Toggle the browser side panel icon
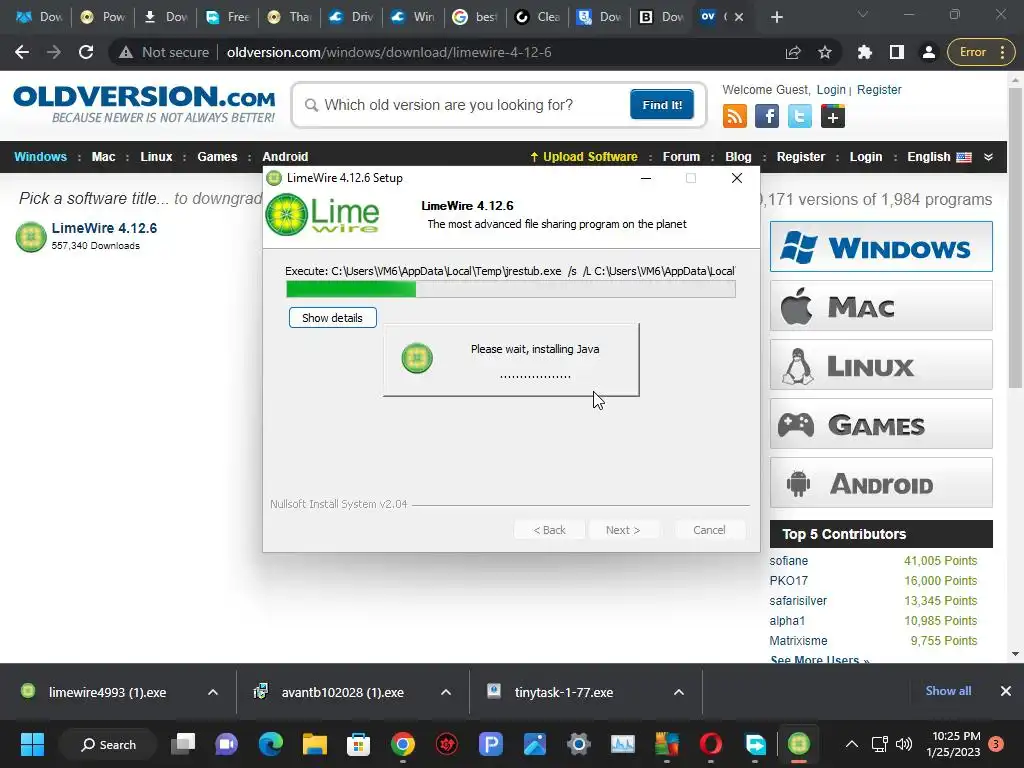Screen dimensions: 1024x768 point(897,52)
